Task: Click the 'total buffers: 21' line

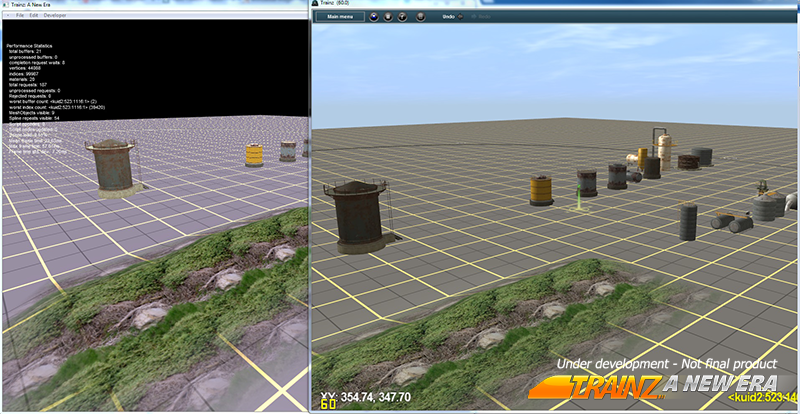Action: point(25,52)
